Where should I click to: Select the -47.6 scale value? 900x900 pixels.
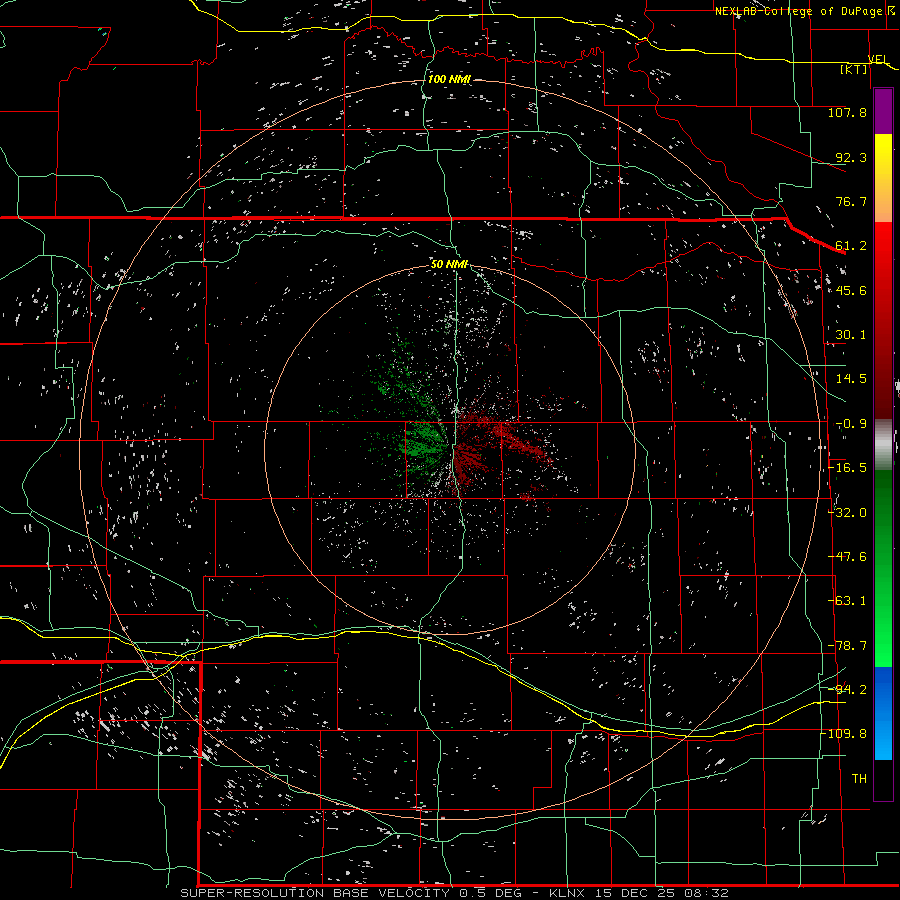[x=848, y=557]
